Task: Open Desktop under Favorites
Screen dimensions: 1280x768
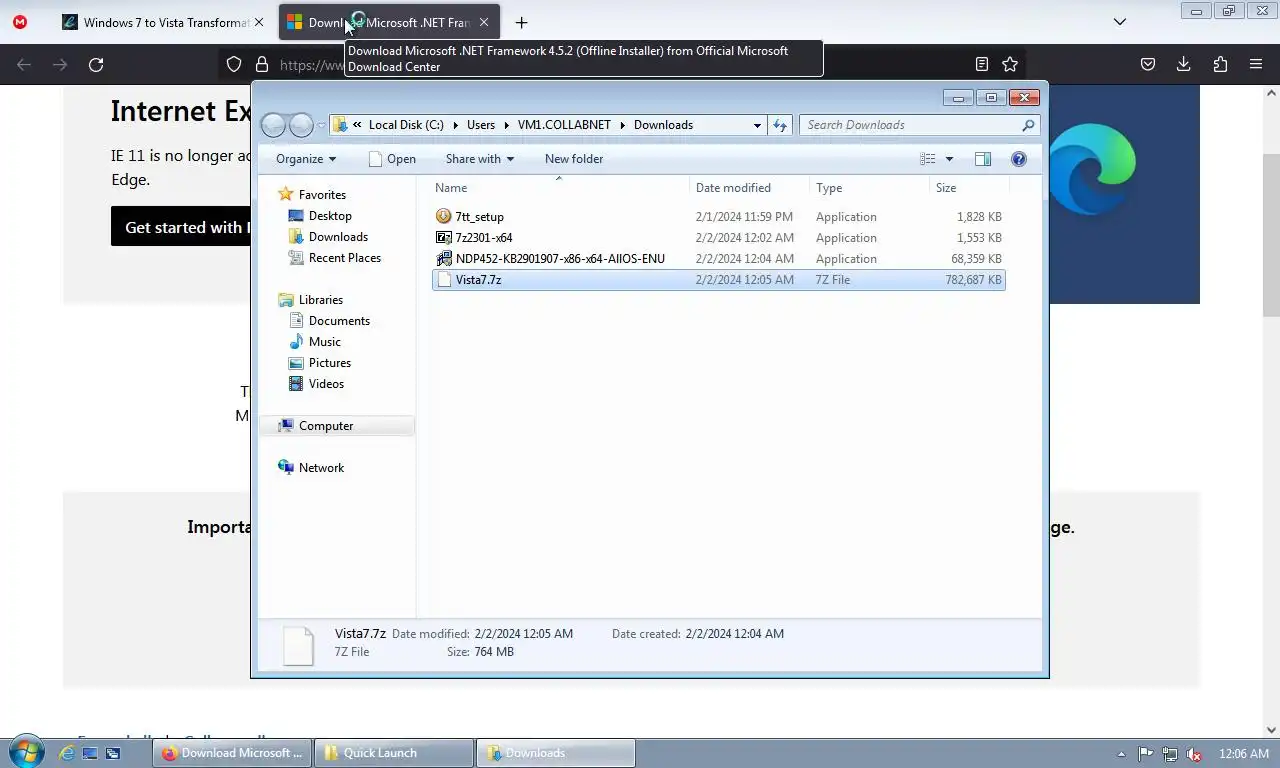Action: tap(330, 216)
